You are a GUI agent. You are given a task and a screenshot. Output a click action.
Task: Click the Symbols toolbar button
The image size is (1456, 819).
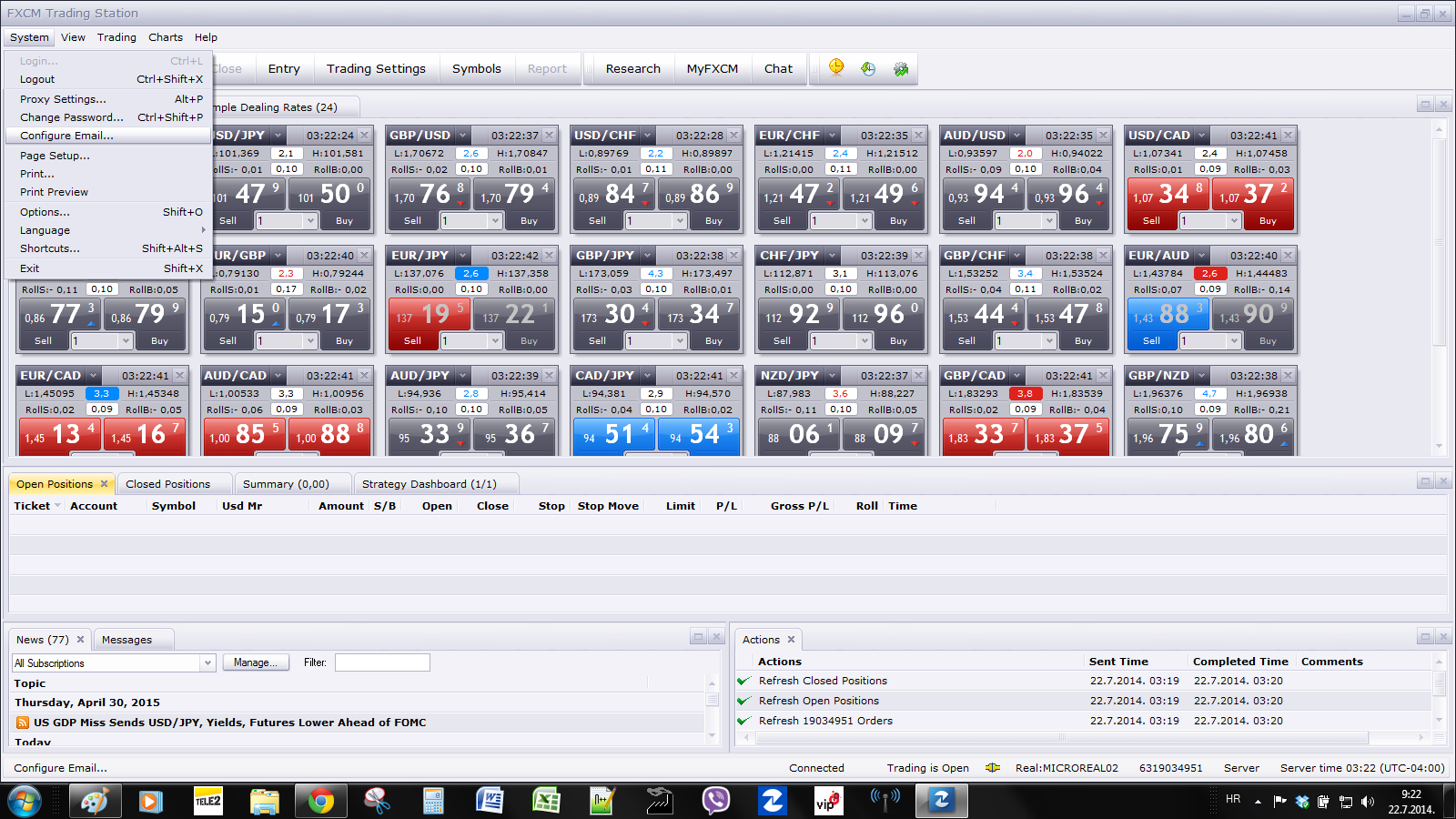click(477, 68)
